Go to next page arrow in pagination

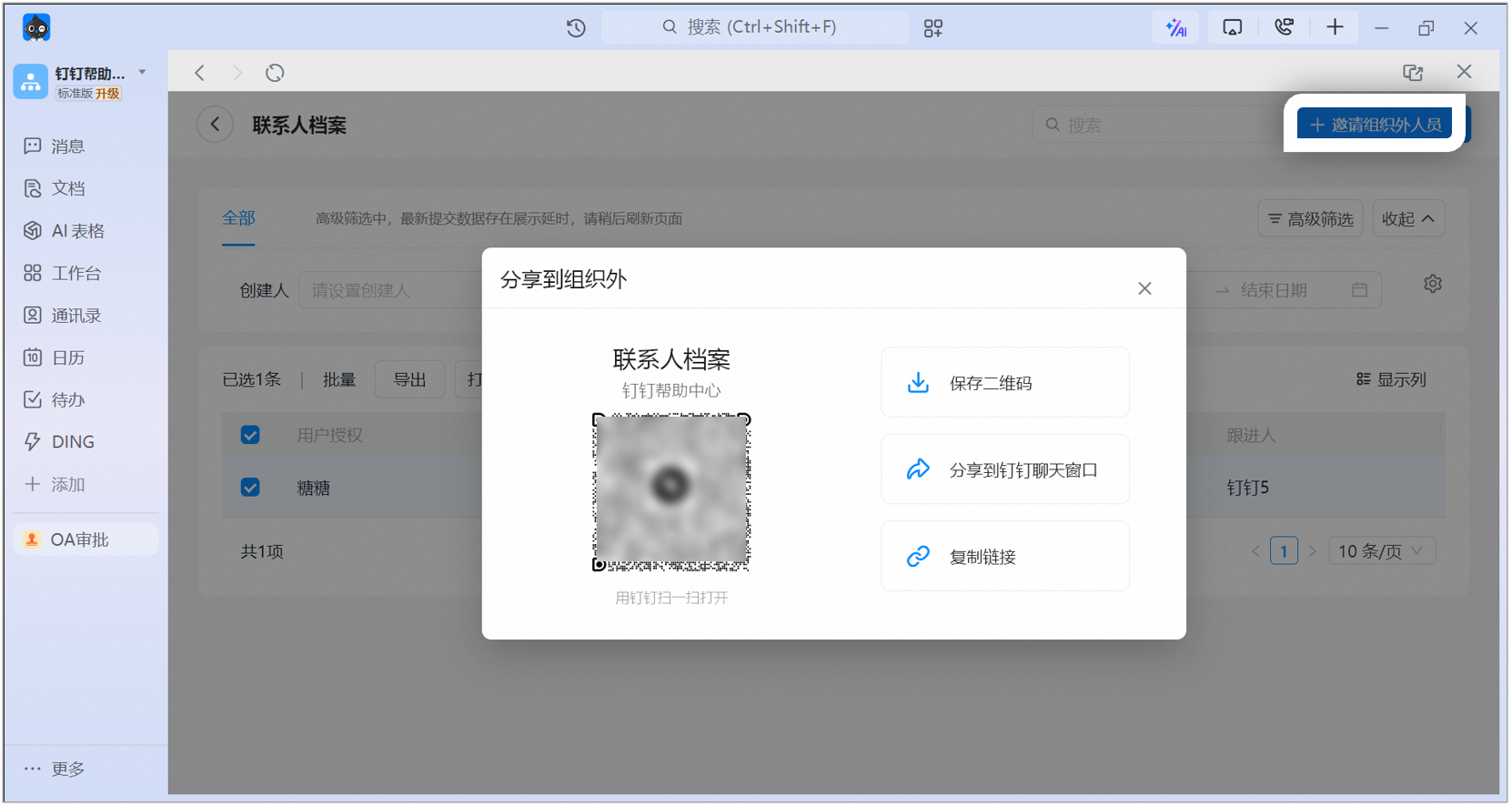click(x=1312, y=551)
